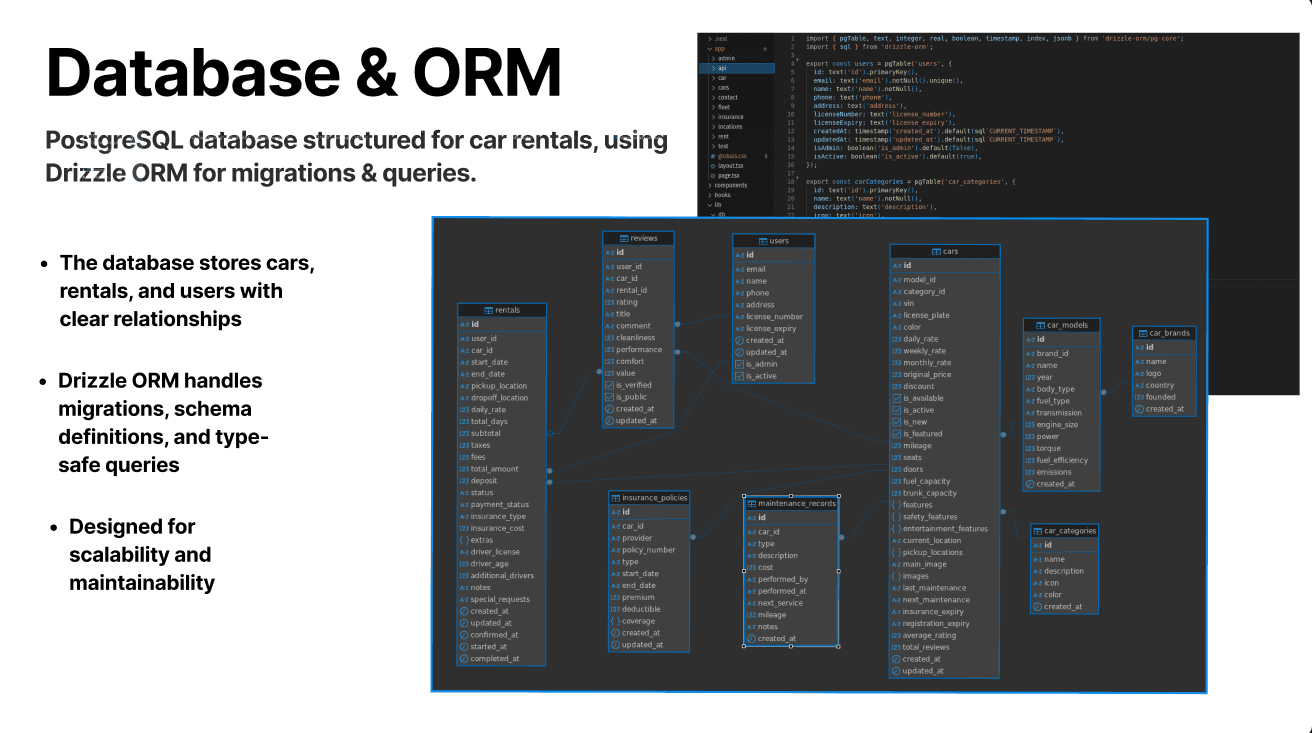Image resolution: width=1312 pixels, height=733 pixels.
Task: Click the 123 numeric icon next to rating
Action: pos(608,302)
